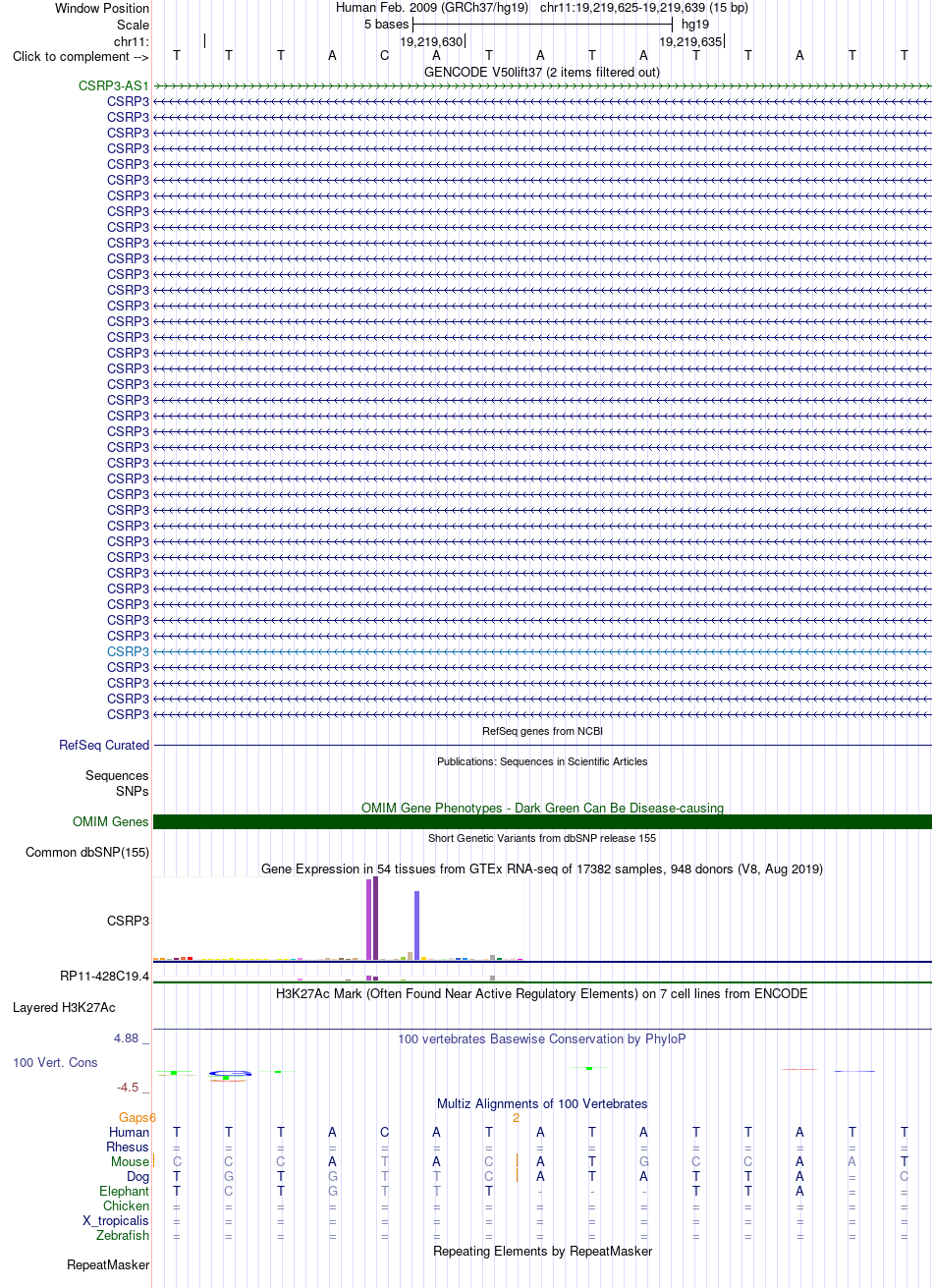Open the CSRP3-AS1 gene label
The image size is (933, 1288).
(114, 86)
